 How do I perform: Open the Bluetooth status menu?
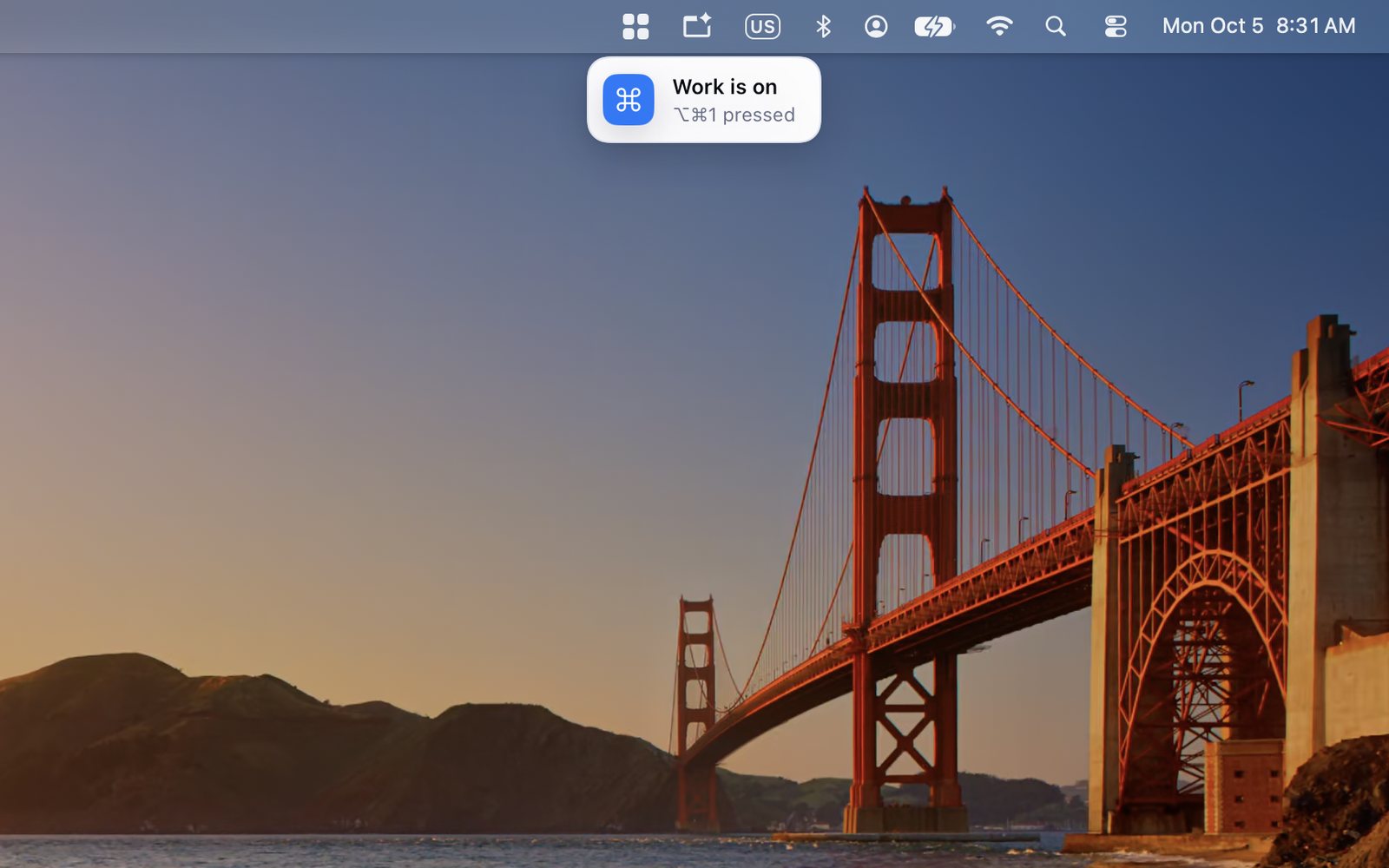[x=823, y=26]
